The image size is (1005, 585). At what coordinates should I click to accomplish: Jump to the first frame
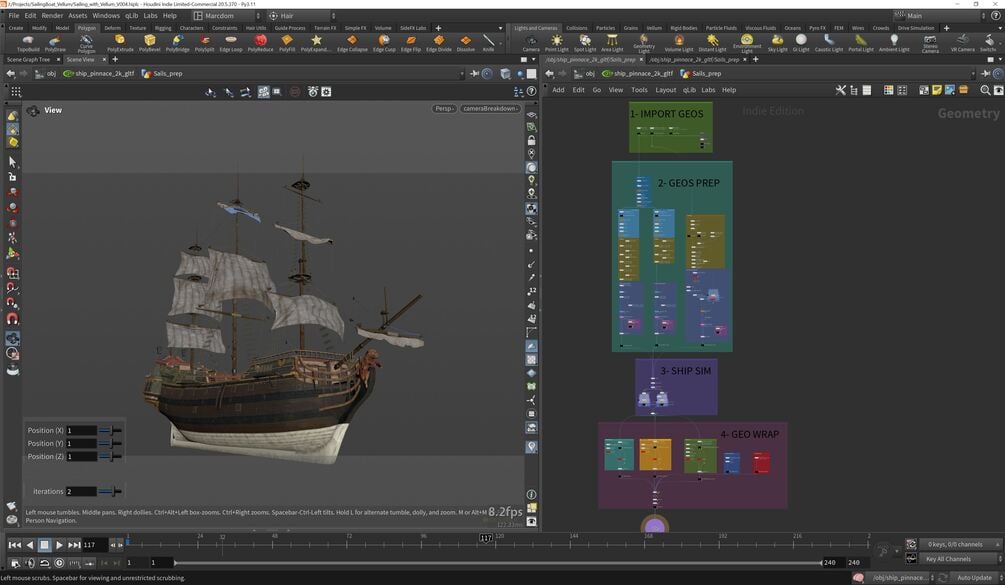pos(15,545)
